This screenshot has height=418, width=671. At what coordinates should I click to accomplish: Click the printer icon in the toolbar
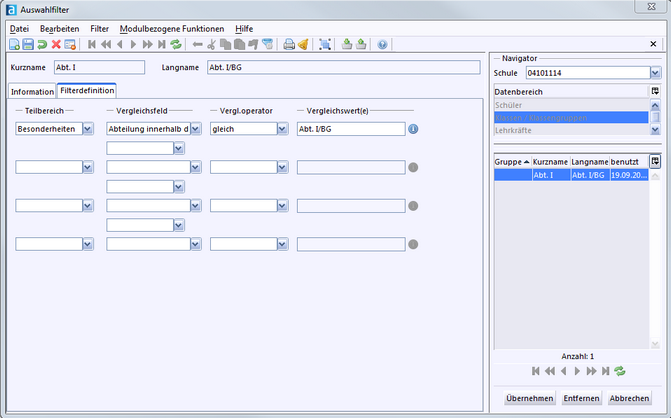[x=289, y=45]
